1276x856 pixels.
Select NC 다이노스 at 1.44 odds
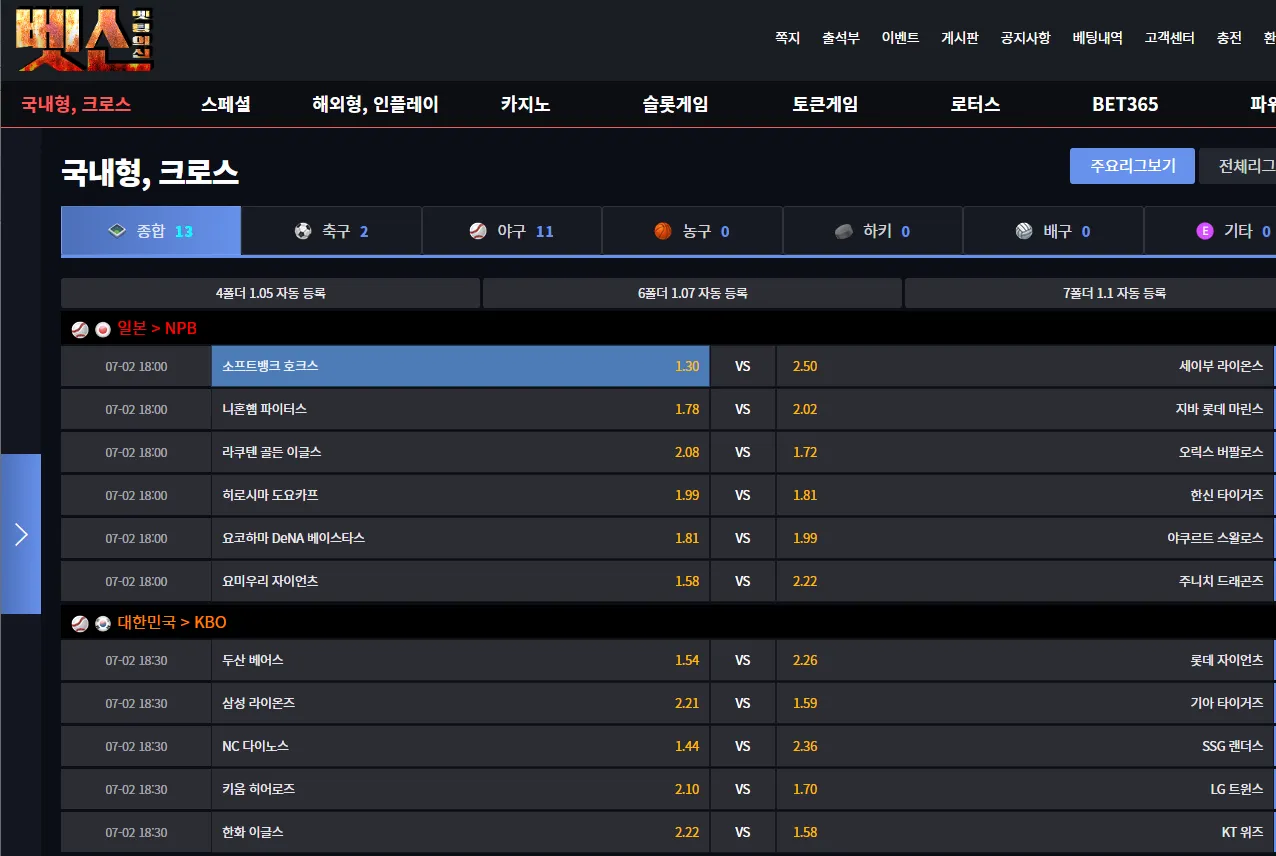[x=460, y=746]
